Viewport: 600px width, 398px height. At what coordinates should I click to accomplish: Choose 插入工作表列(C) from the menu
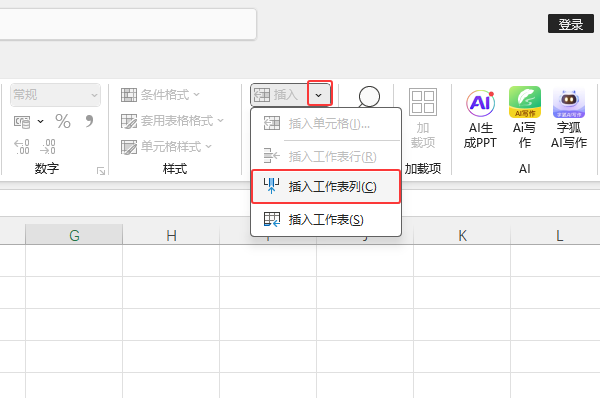click(x=326, y=186)
